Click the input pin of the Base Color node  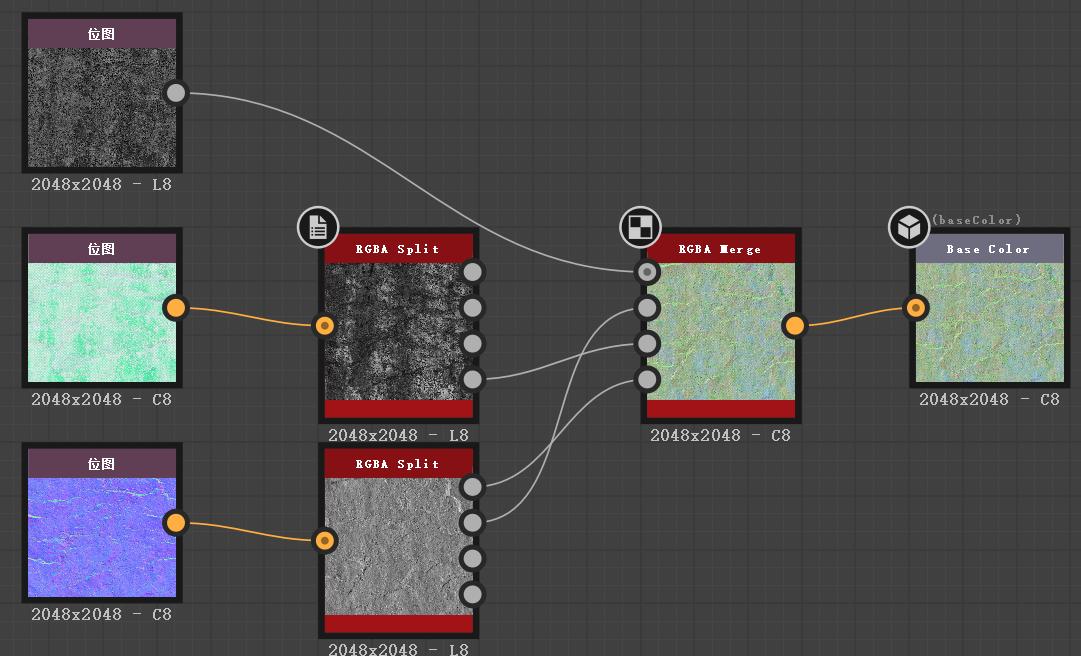click(916, 308)
